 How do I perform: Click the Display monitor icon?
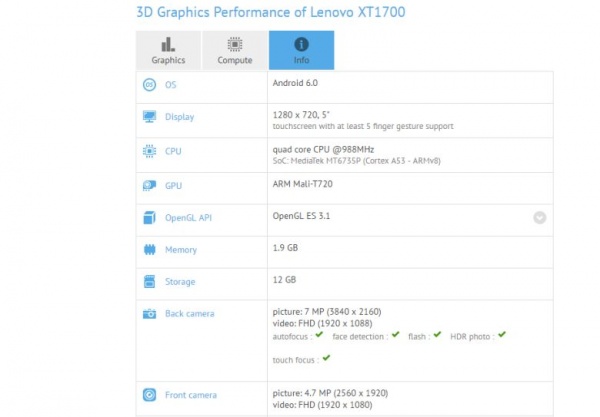(148, 117)
